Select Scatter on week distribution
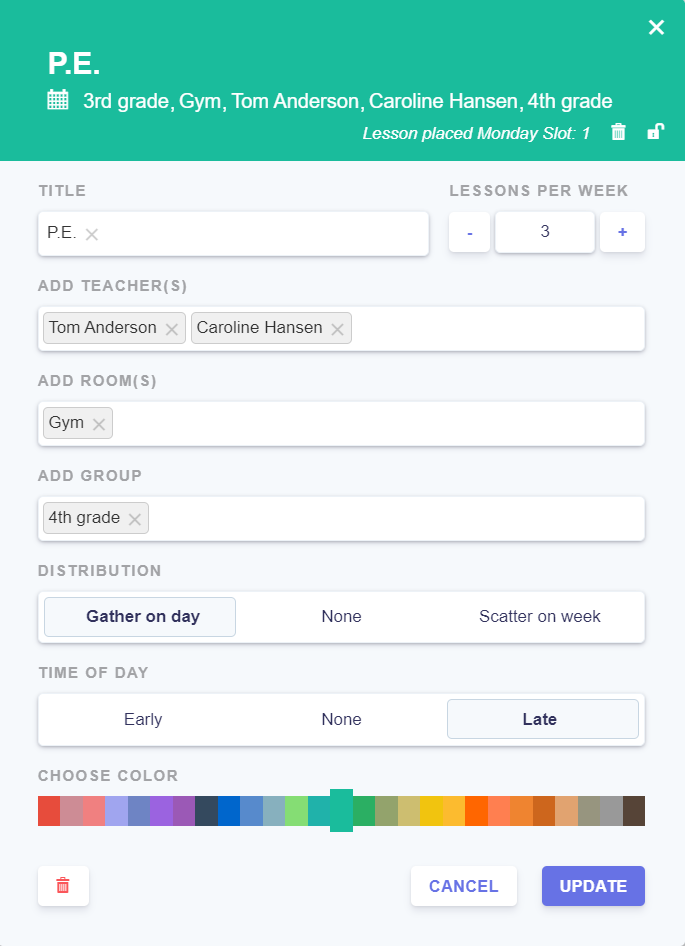This screenshot has width=685, height=946. pos(539,617)
